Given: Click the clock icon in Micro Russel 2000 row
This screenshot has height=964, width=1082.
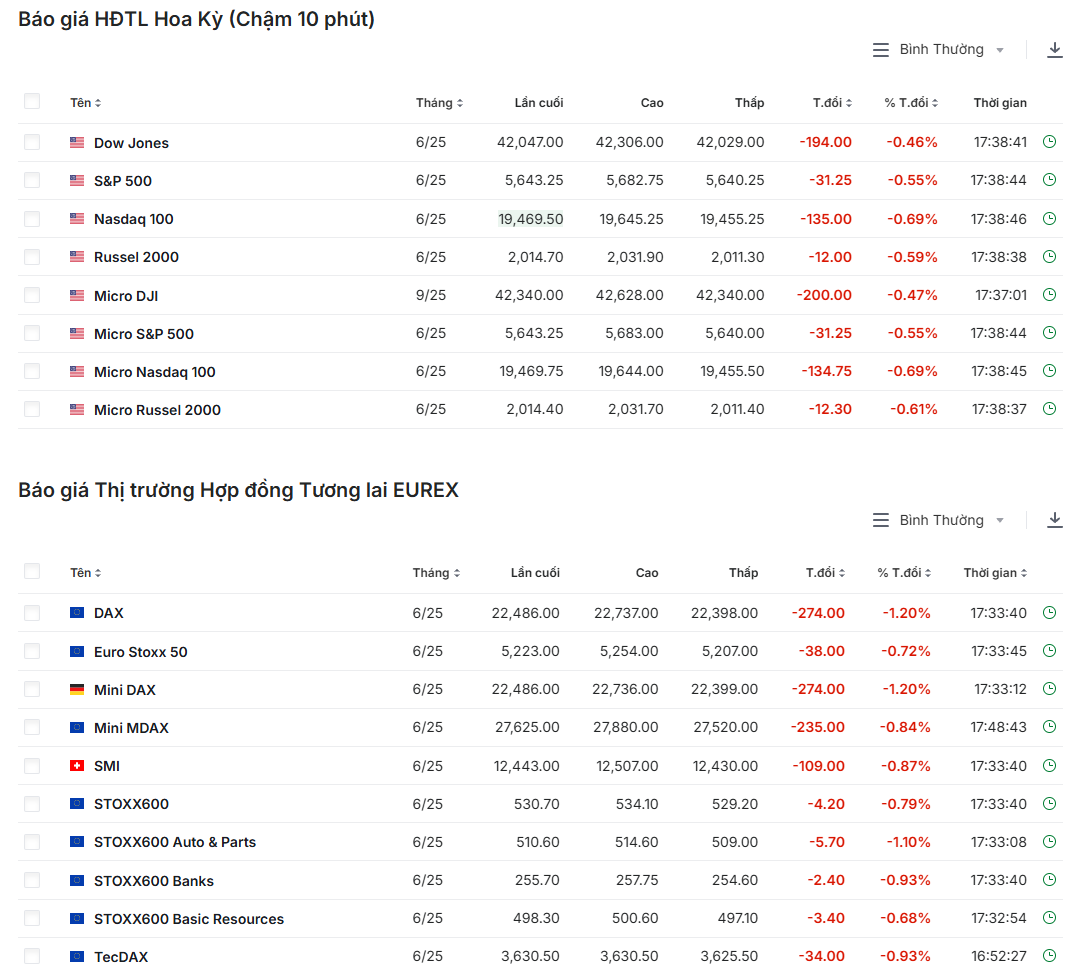Looking at the screenshot, I should 1049,409.
